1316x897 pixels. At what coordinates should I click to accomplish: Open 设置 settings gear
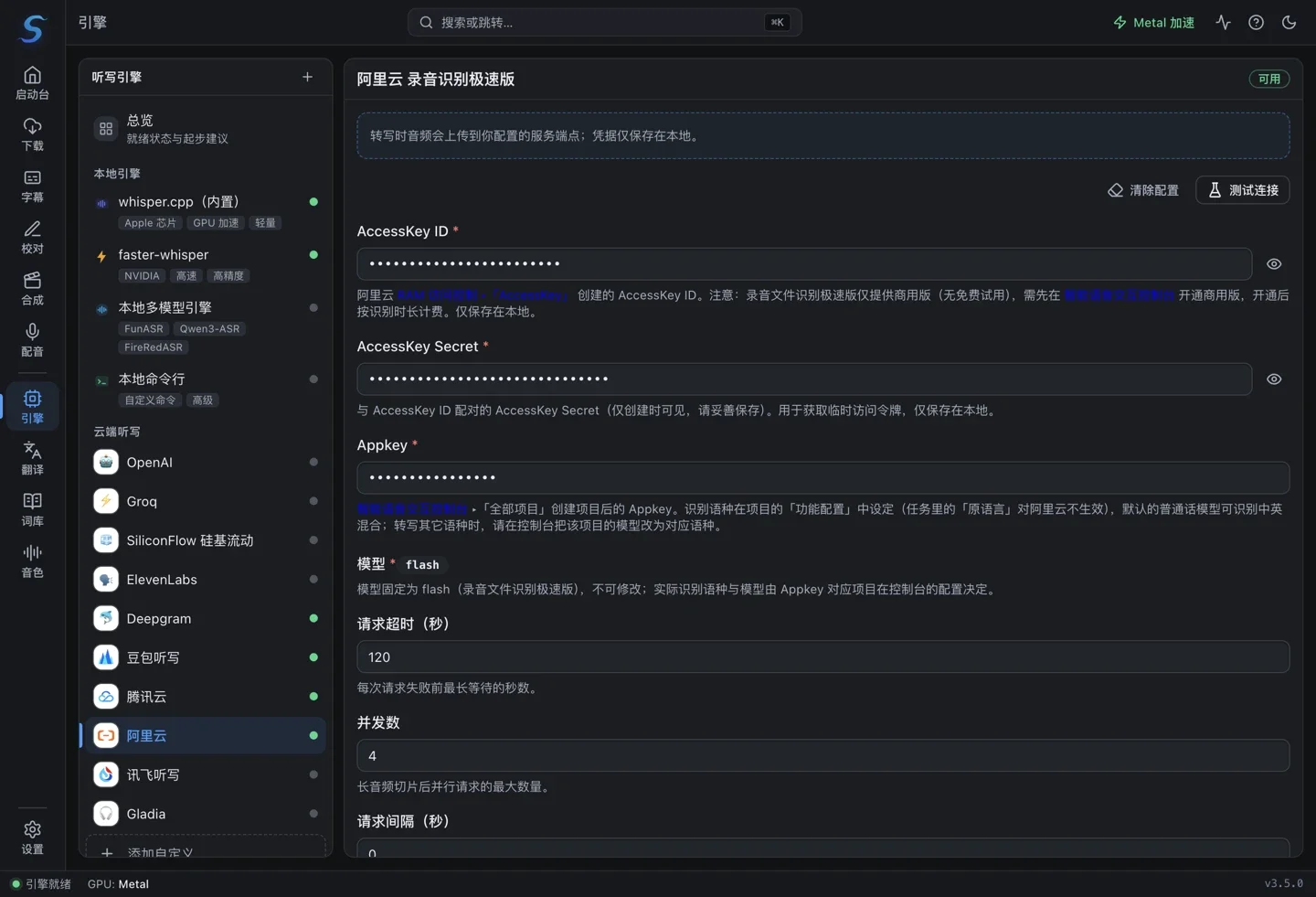point(32,837)
